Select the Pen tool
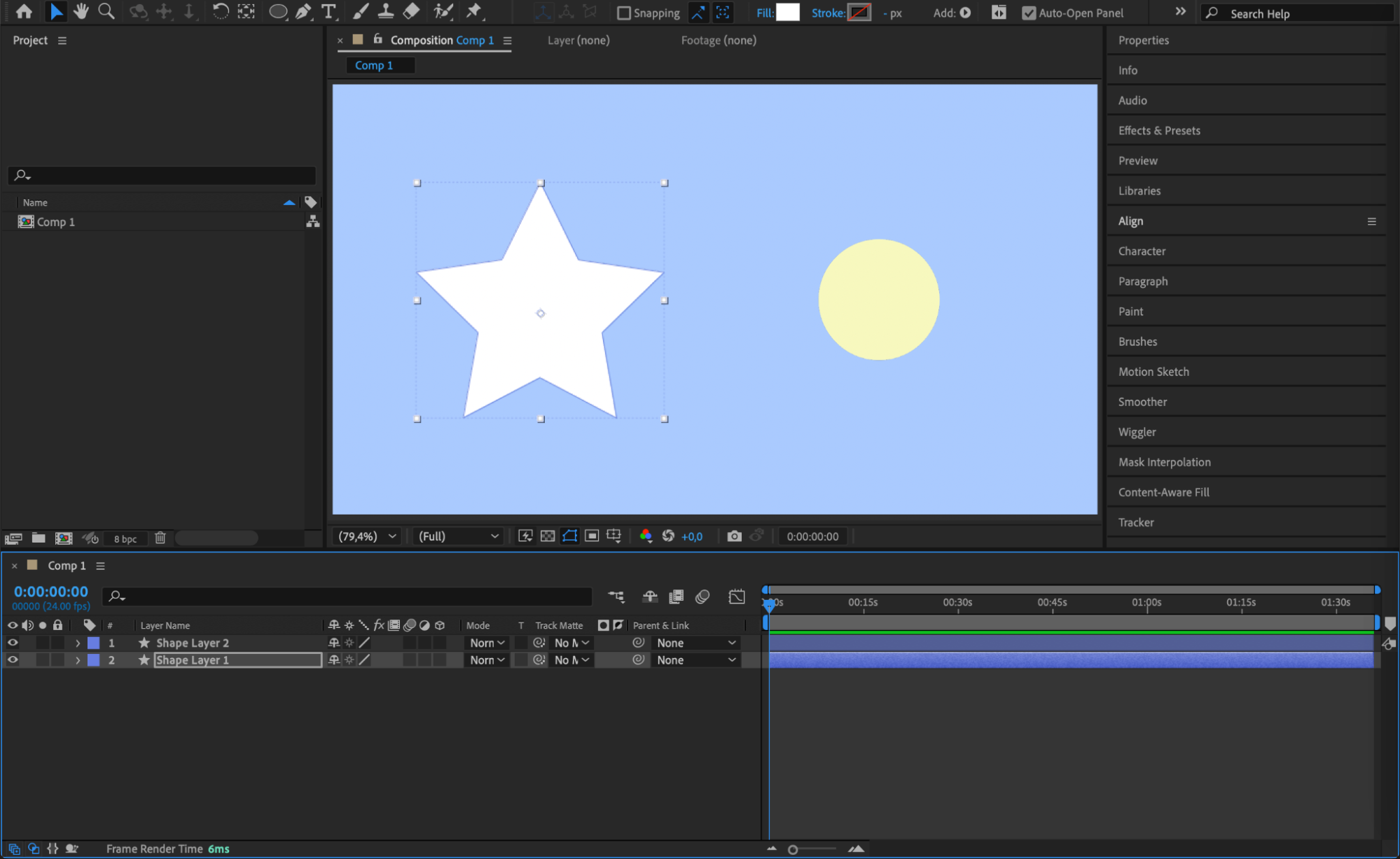The image size is (1400, 859). click(303, 11)
